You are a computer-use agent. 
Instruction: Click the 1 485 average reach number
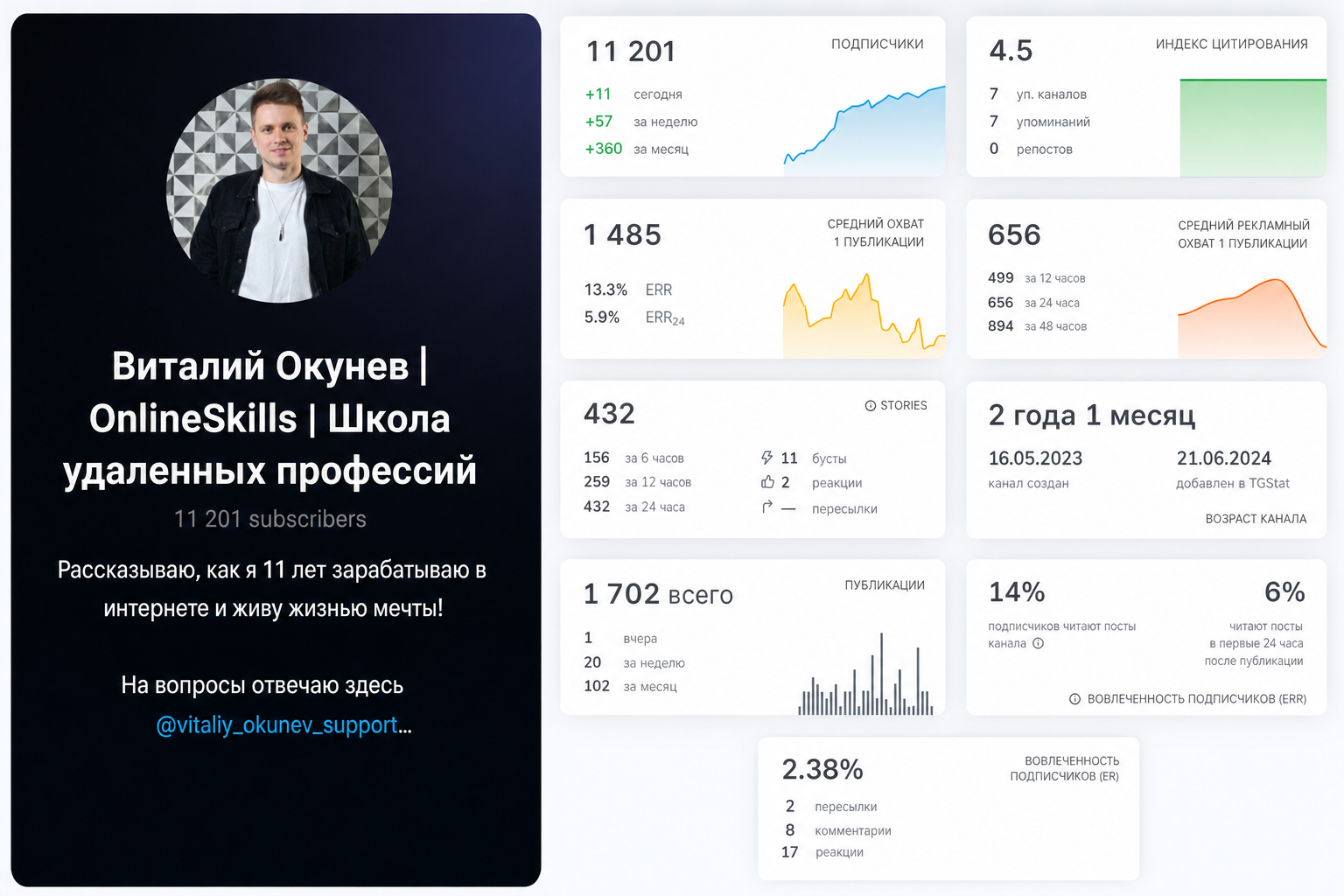click(622, 234)
